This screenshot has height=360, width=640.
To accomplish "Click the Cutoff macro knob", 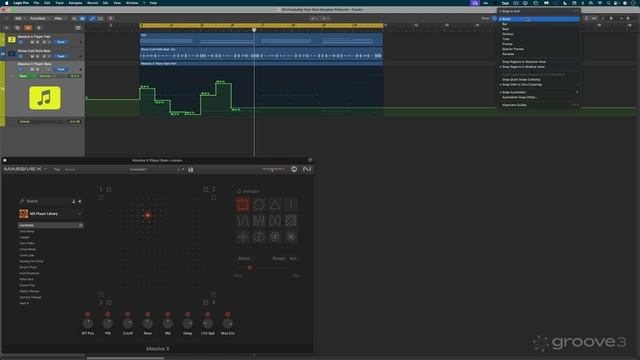I will click(x=127, y=324).
